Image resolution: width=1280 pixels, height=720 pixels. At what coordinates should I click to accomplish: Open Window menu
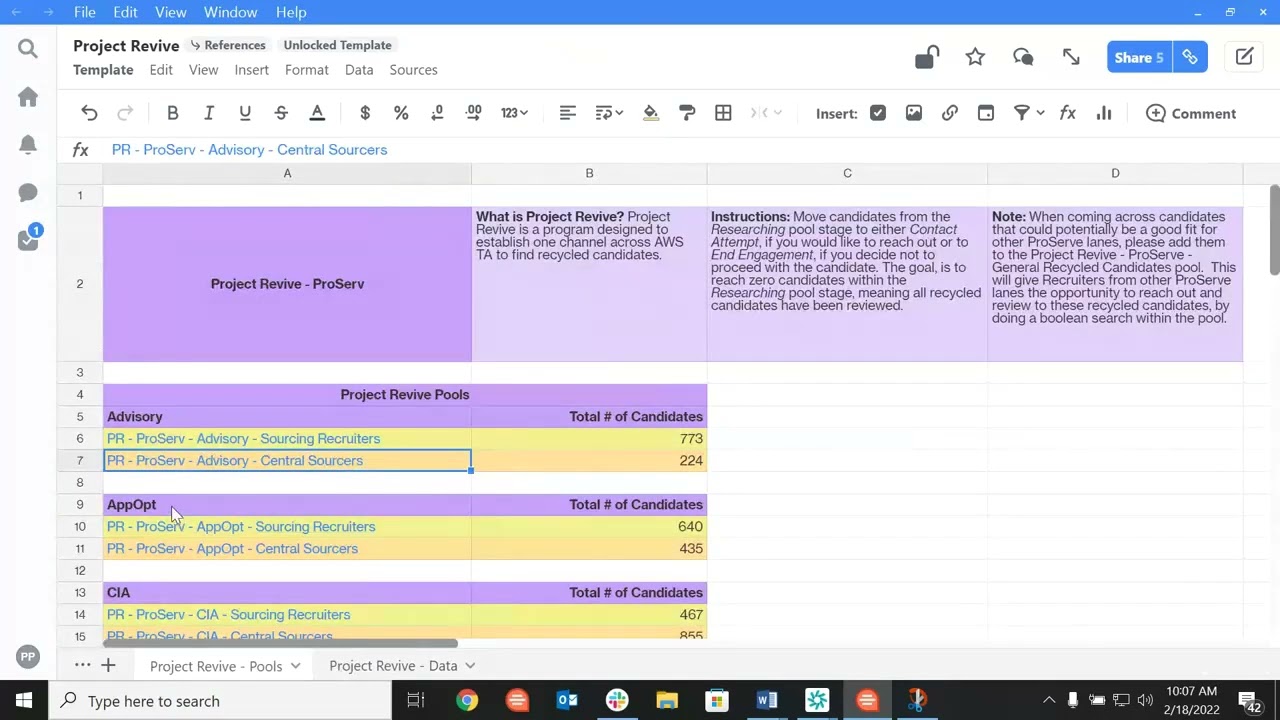coord(230,12)
